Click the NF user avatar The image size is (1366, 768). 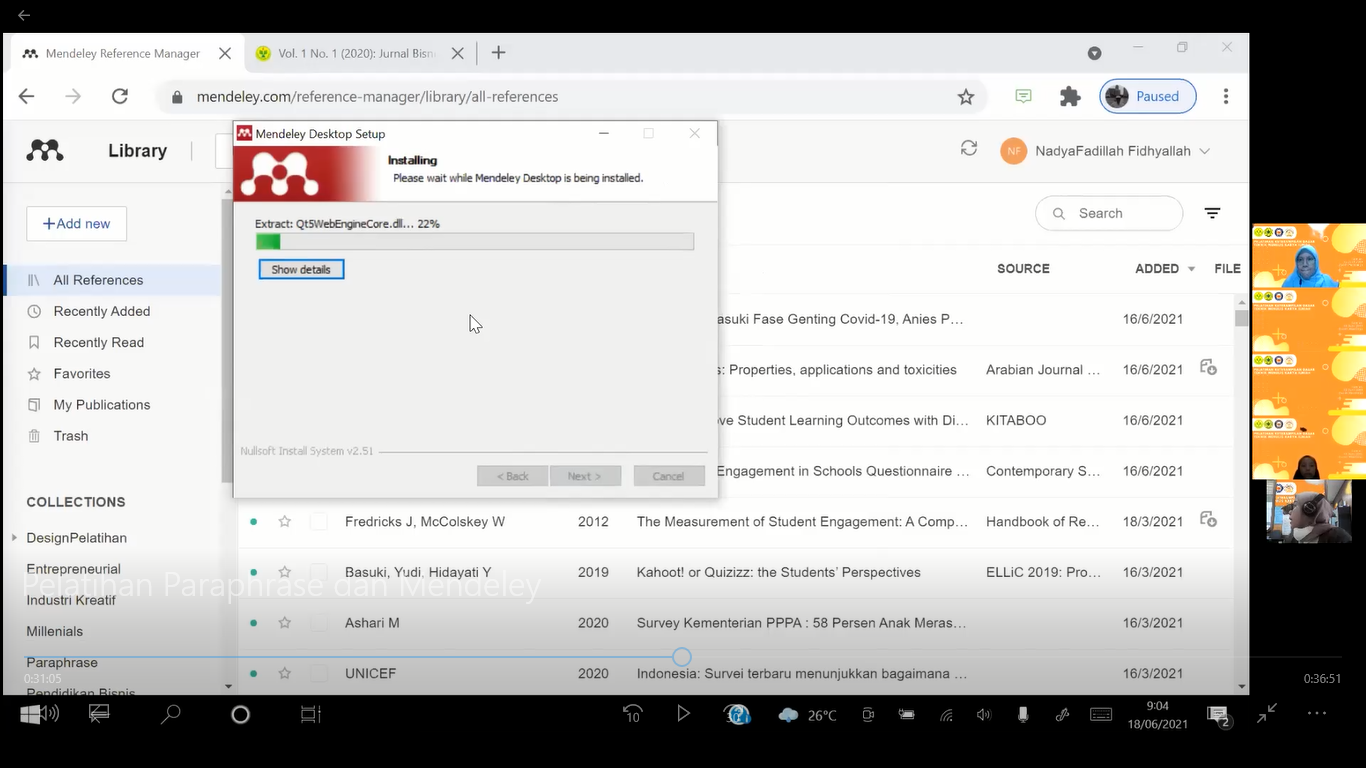tap(1014, 151)
